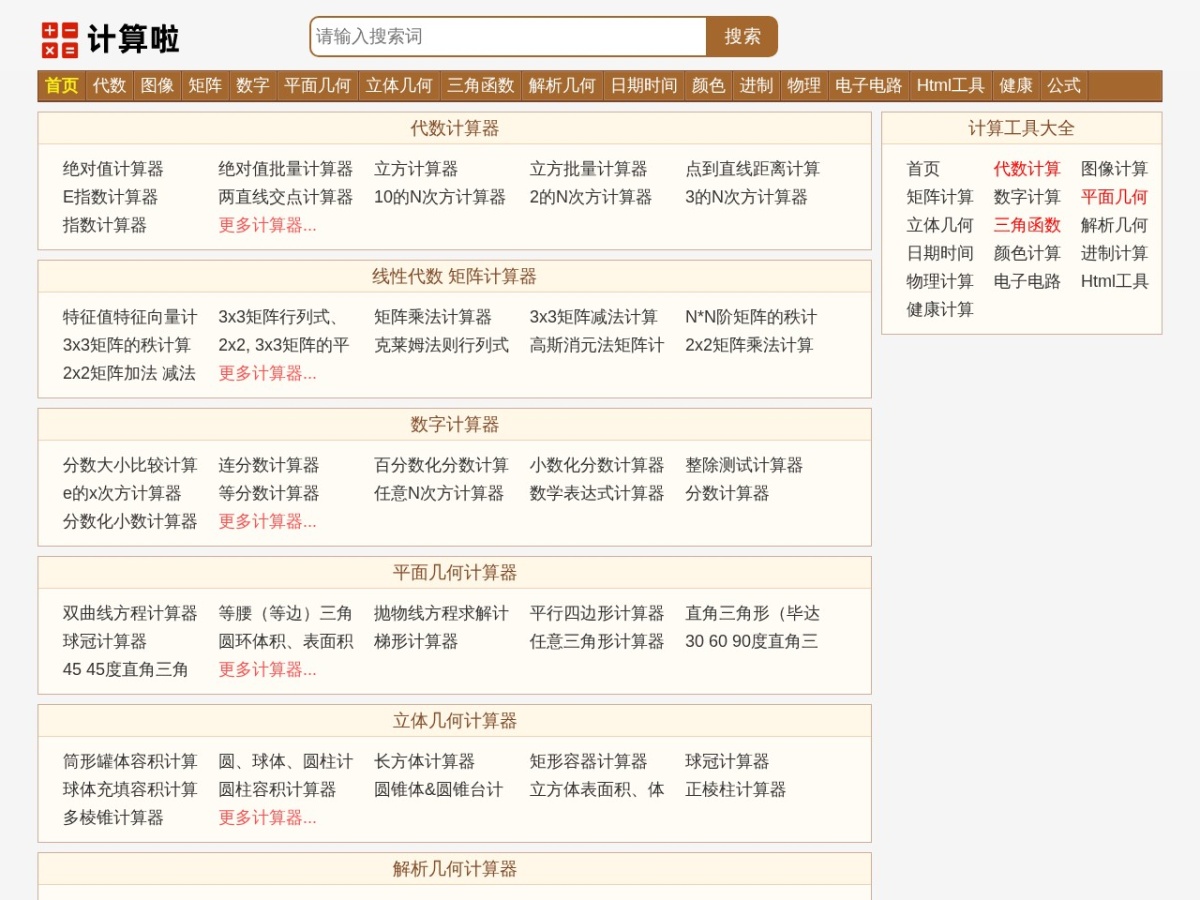Focus the 请输入搜索词 search box
The image size is (1200, 900).
(x=509, y=37)
